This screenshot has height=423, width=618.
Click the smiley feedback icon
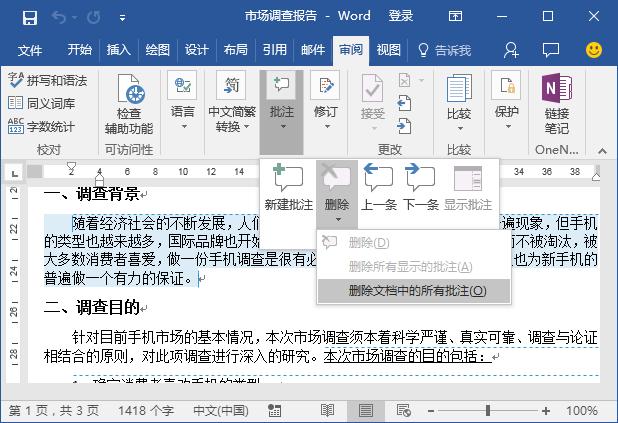594,50
